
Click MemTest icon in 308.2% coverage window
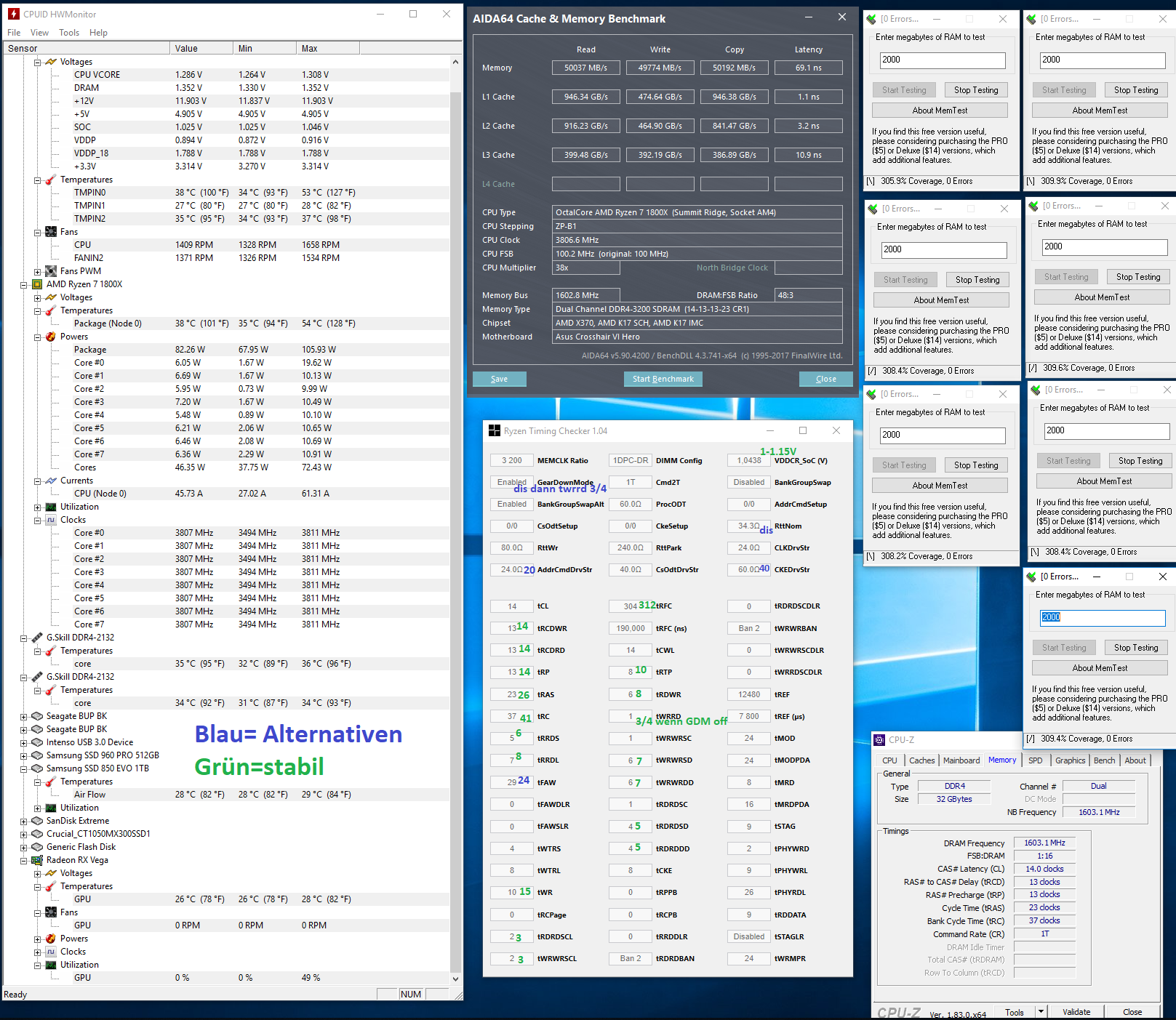pos(871,394)
